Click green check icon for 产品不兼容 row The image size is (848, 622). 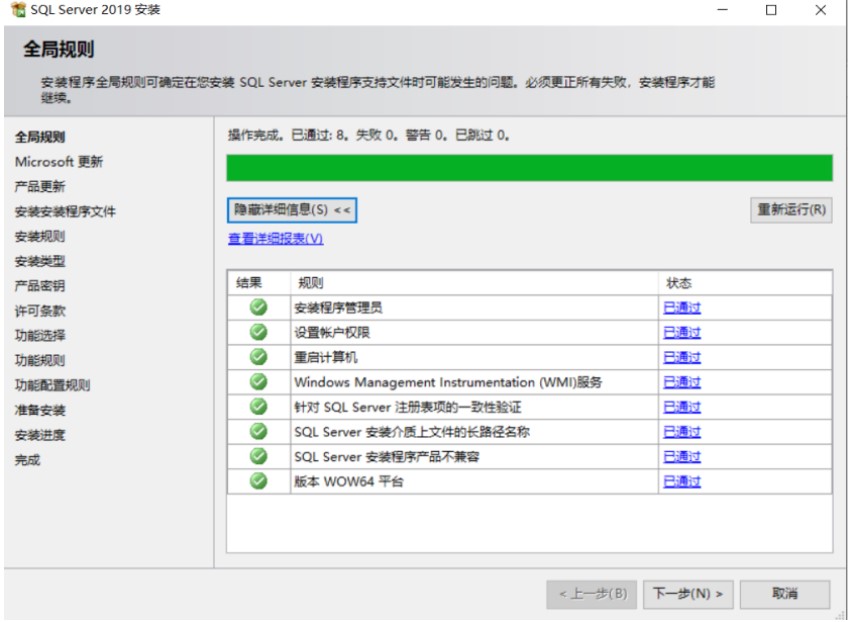[259, 456]
